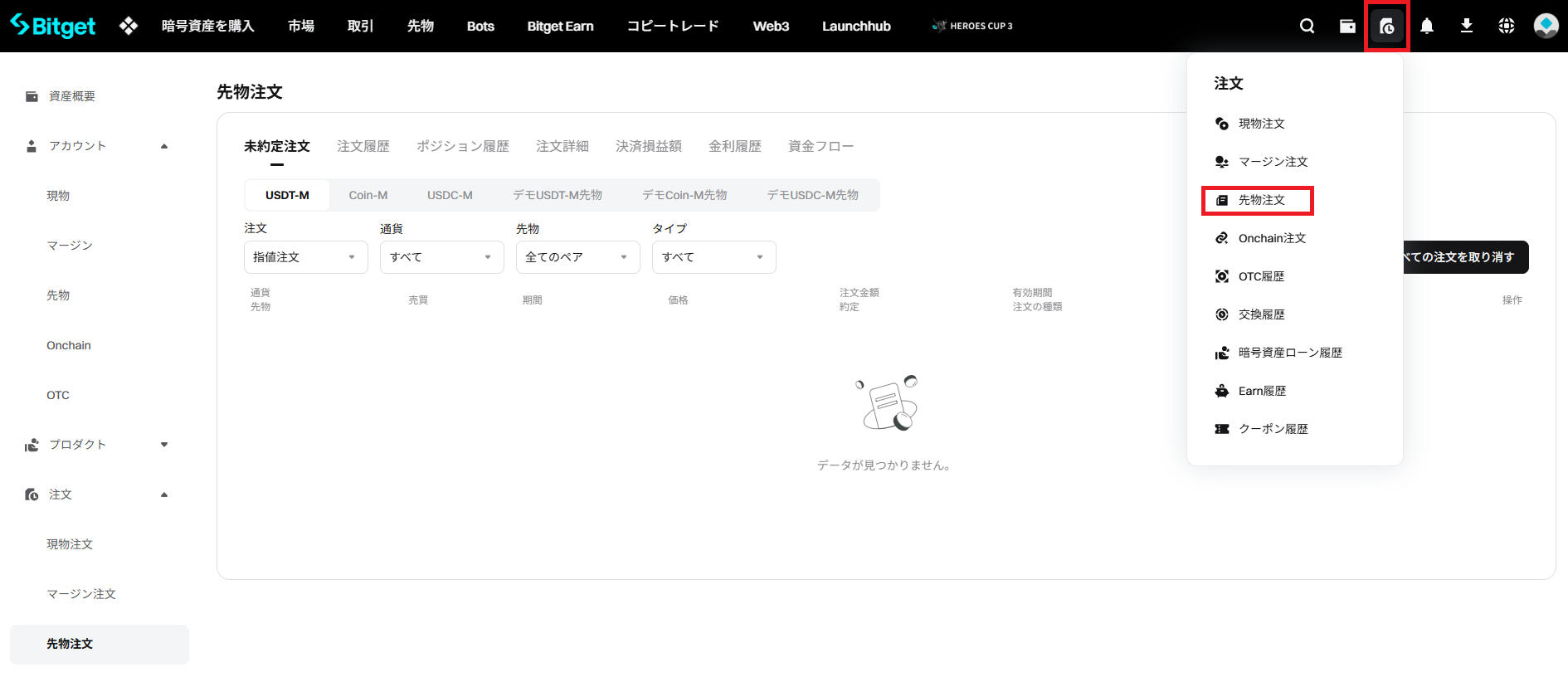
Task: Open the 通貨 dropdown showing すべて
Action: (441, 257)
